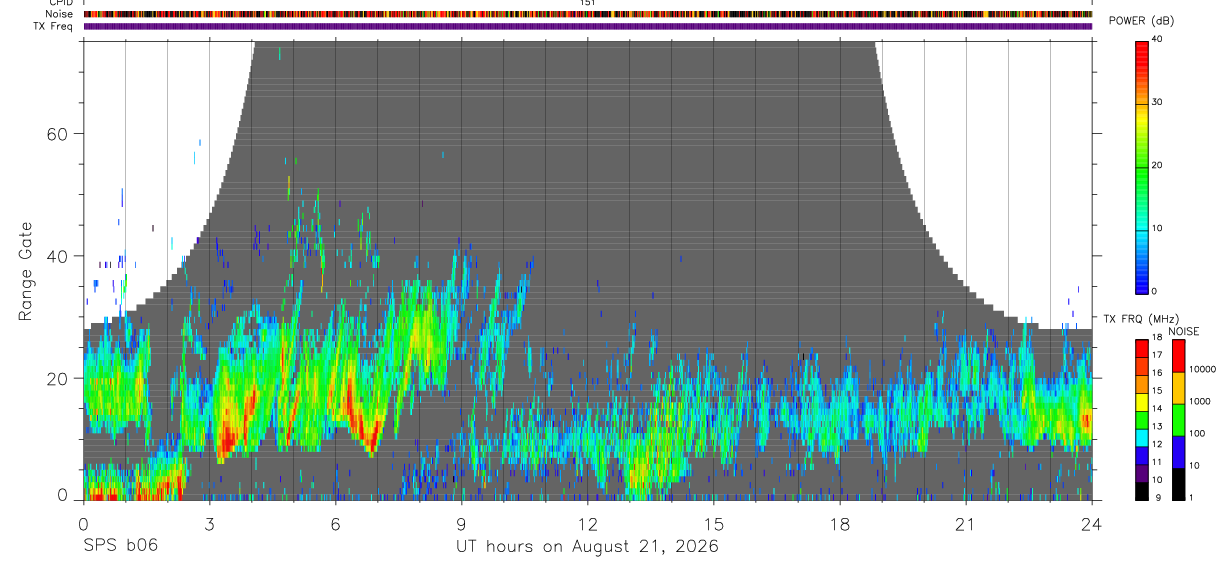Click the purple TX Freq strip
The height and width of the screenshot is (567, 1228).
(587, 26)
